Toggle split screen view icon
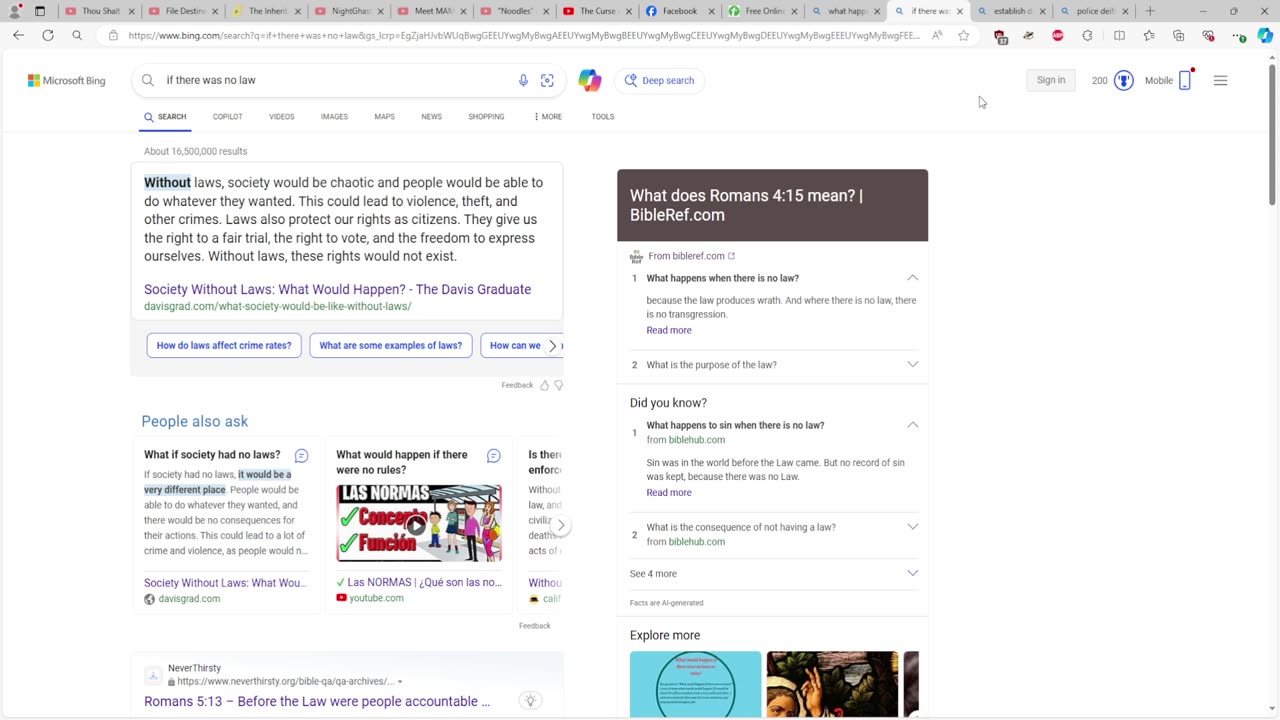This screenshot has width=1280, height=720. pos(1119,35)
